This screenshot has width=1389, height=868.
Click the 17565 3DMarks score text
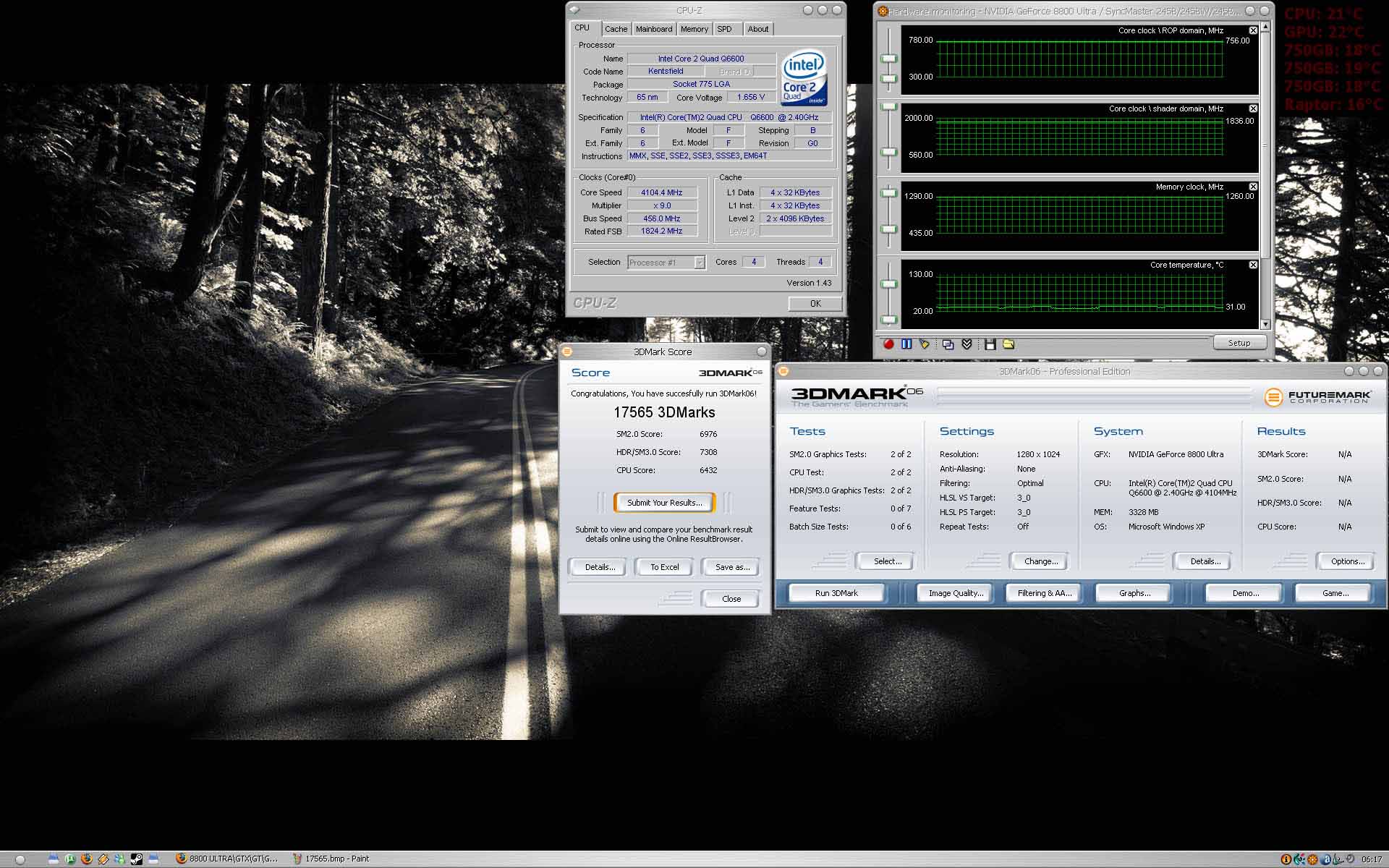664,412
